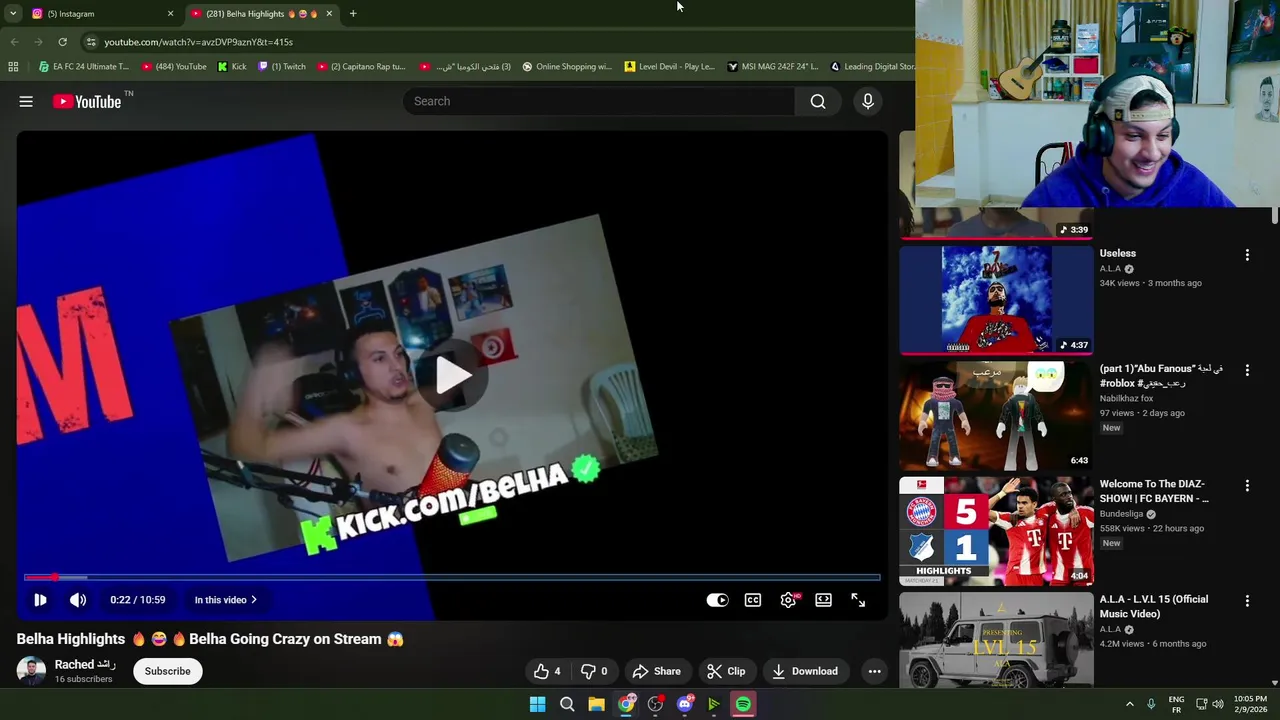Screen dimensions: 1280x720
Task: Open the Twitch bookmark
Action: tap(282, 67)
